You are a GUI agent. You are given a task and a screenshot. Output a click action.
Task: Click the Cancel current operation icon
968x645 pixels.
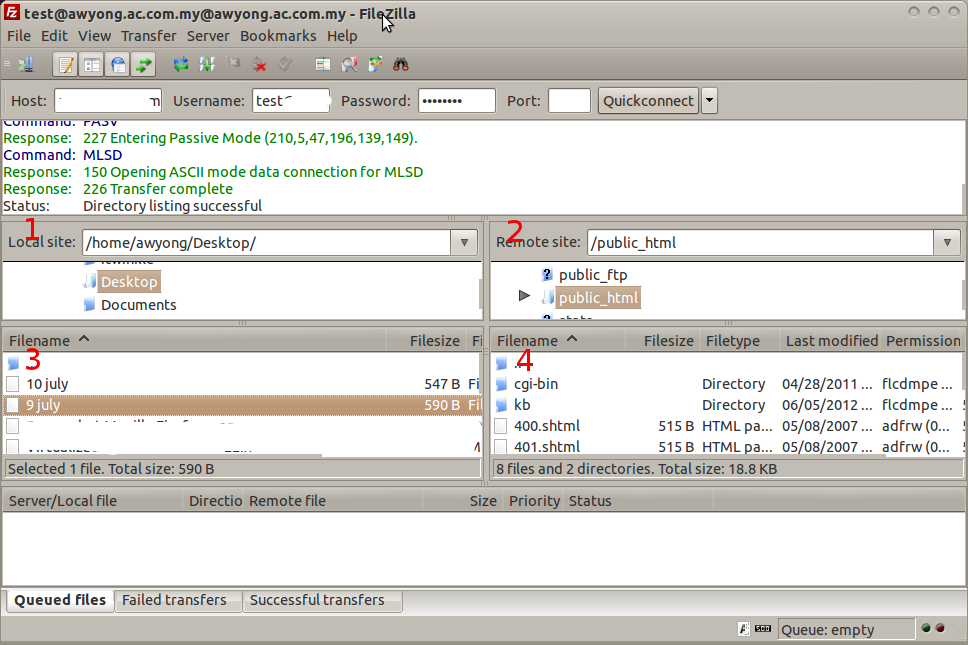233,63
